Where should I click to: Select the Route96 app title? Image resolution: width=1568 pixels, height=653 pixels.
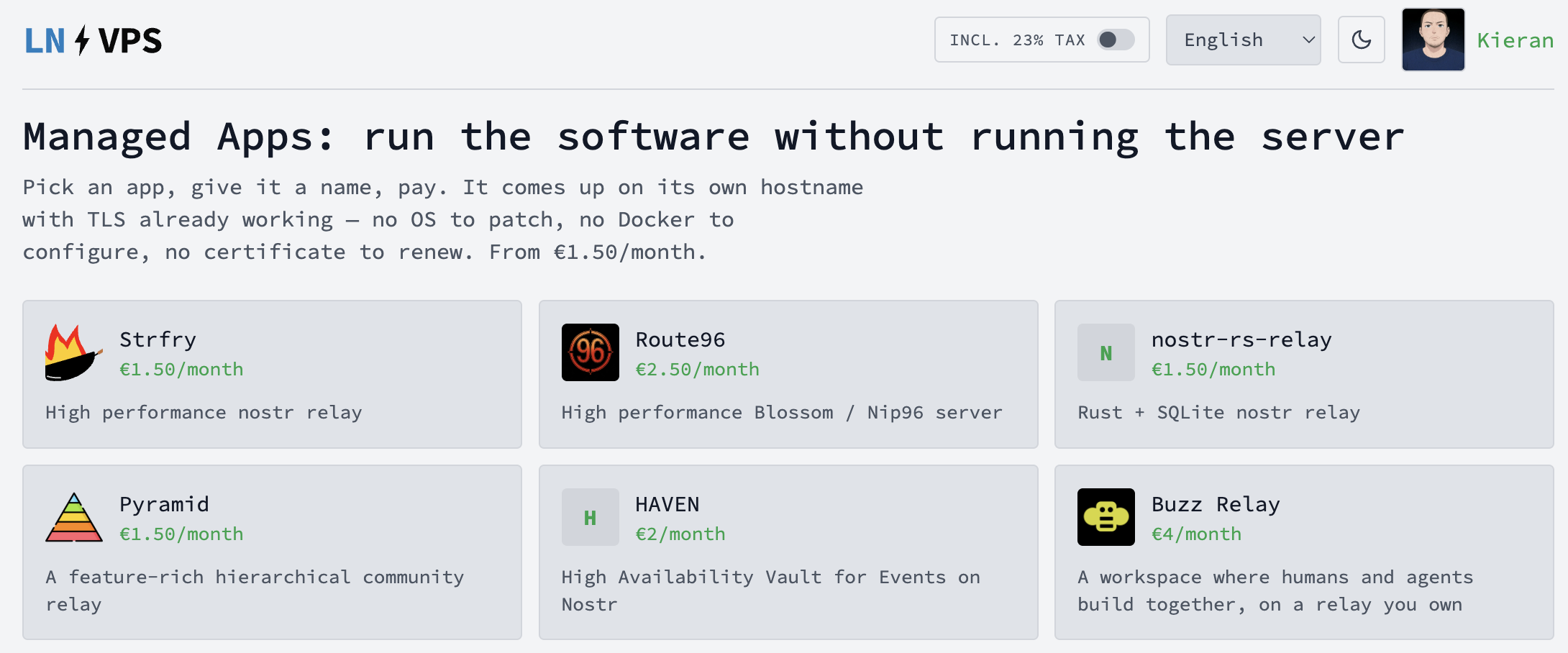(680, 339)
